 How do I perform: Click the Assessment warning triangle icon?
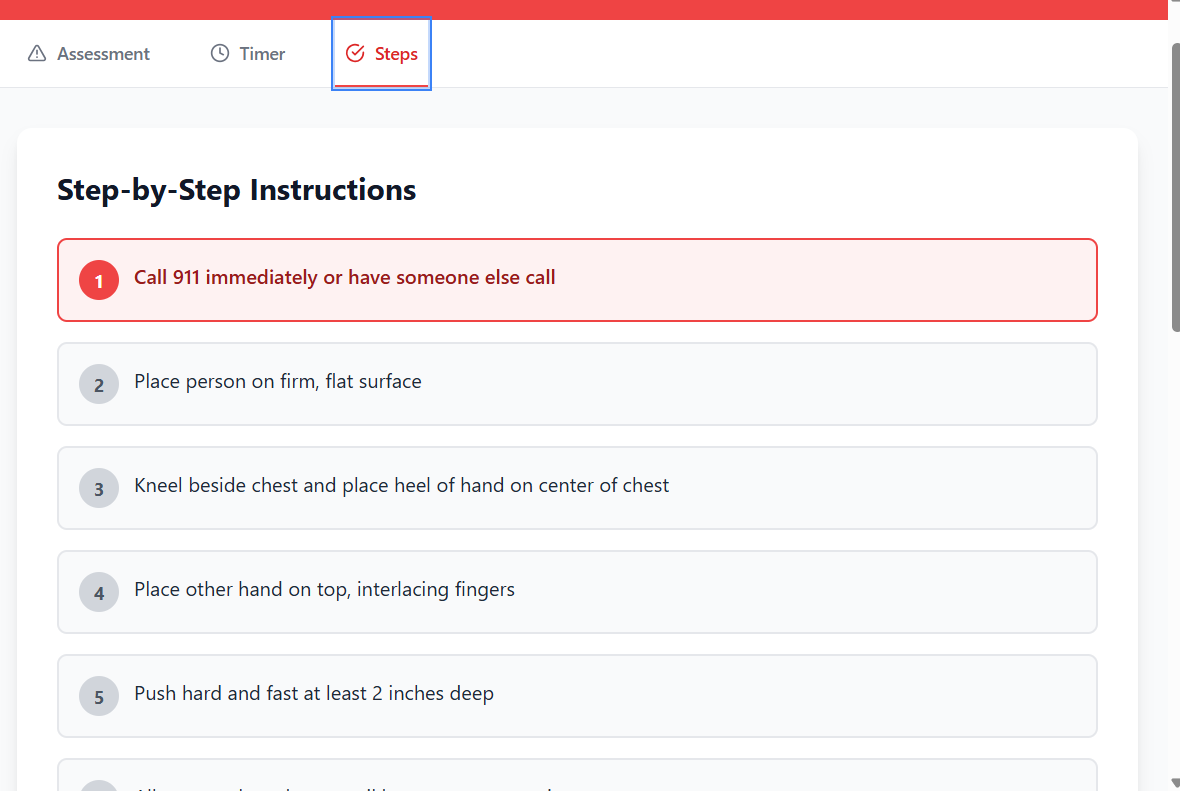point(37,53)
